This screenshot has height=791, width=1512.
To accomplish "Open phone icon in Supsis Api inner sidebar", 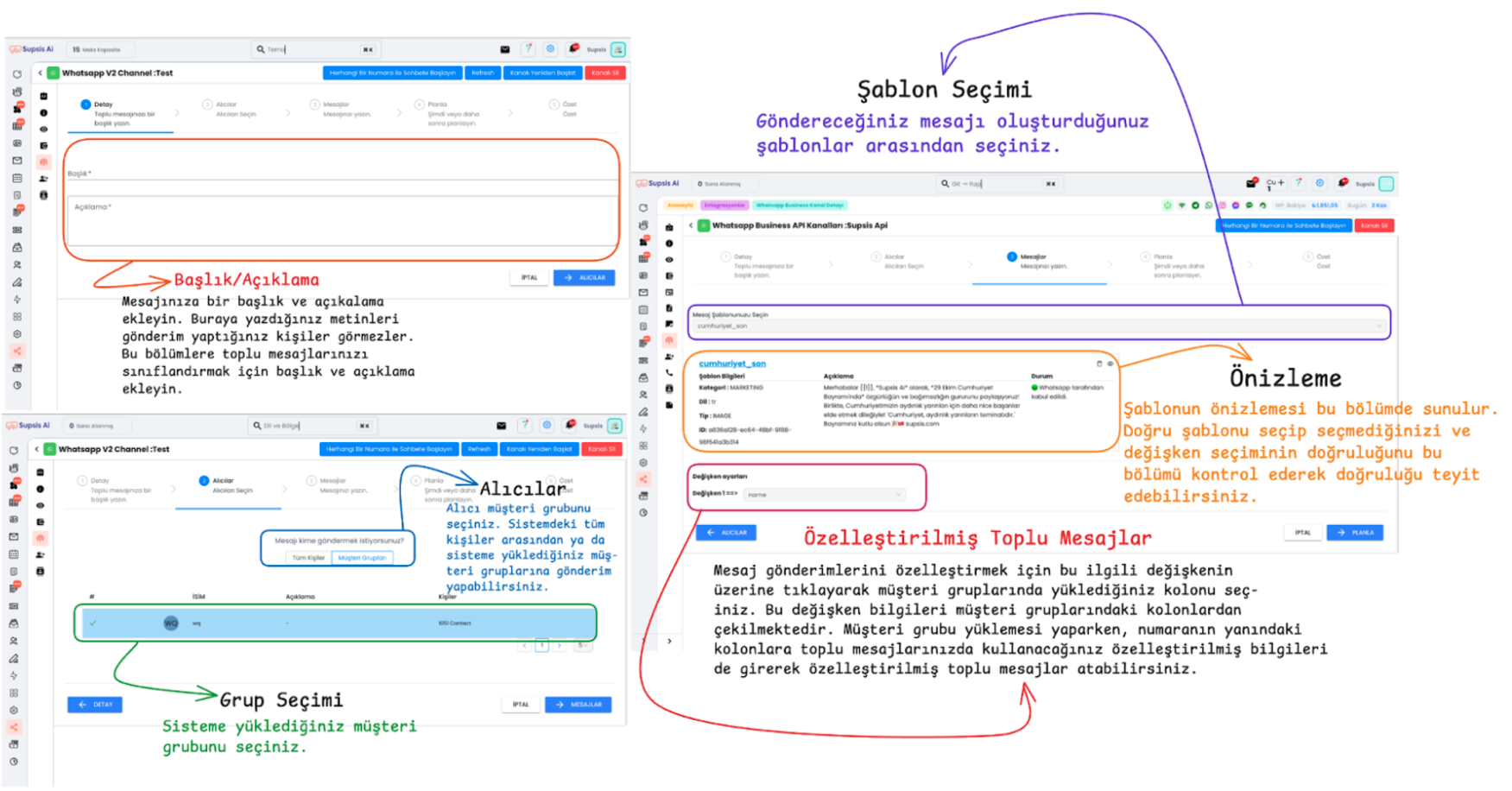I will click(669, 373).
